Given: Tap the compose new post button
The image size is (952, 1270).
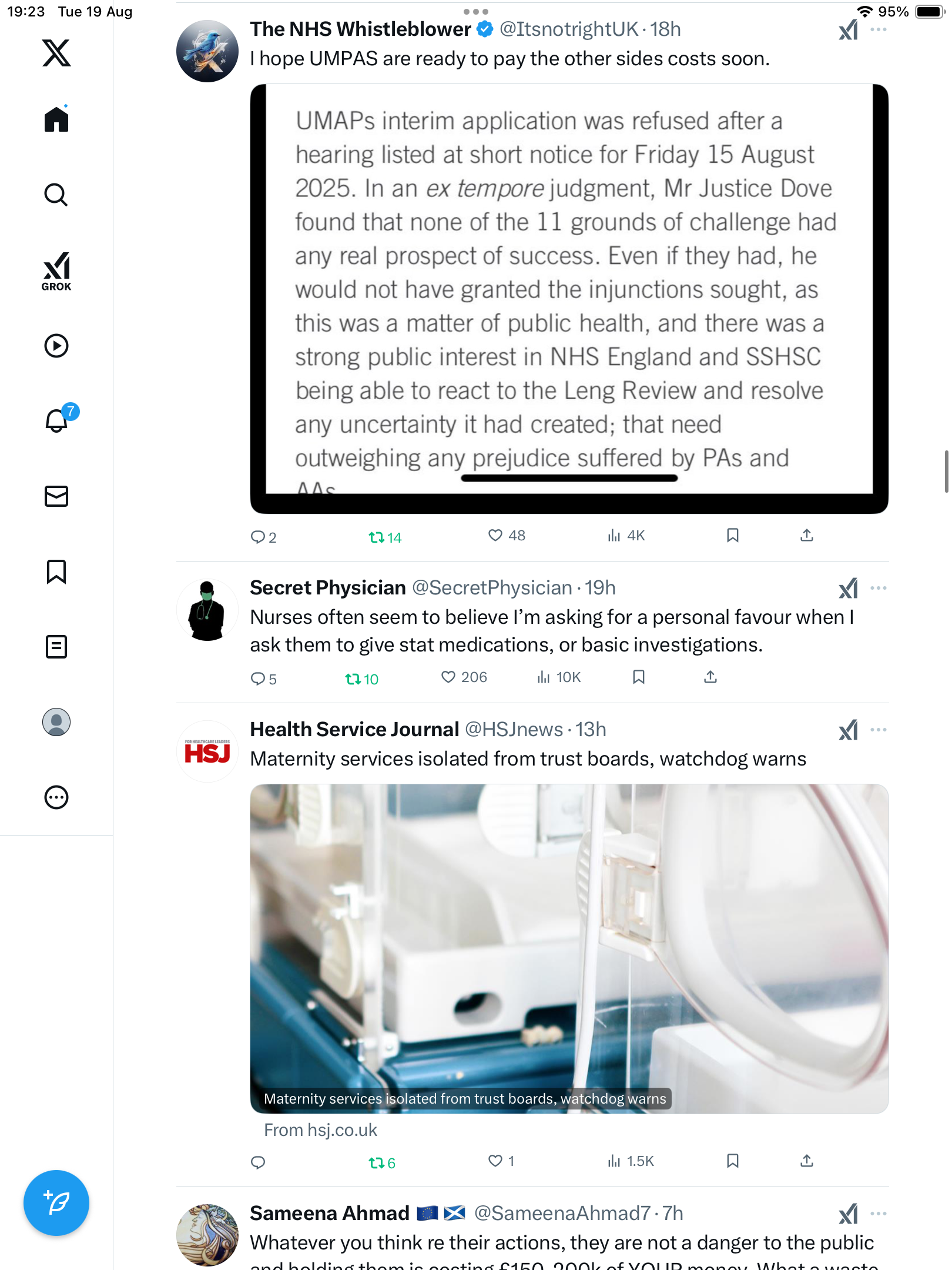Looking at the screenshot, I should pos(56,1203).
